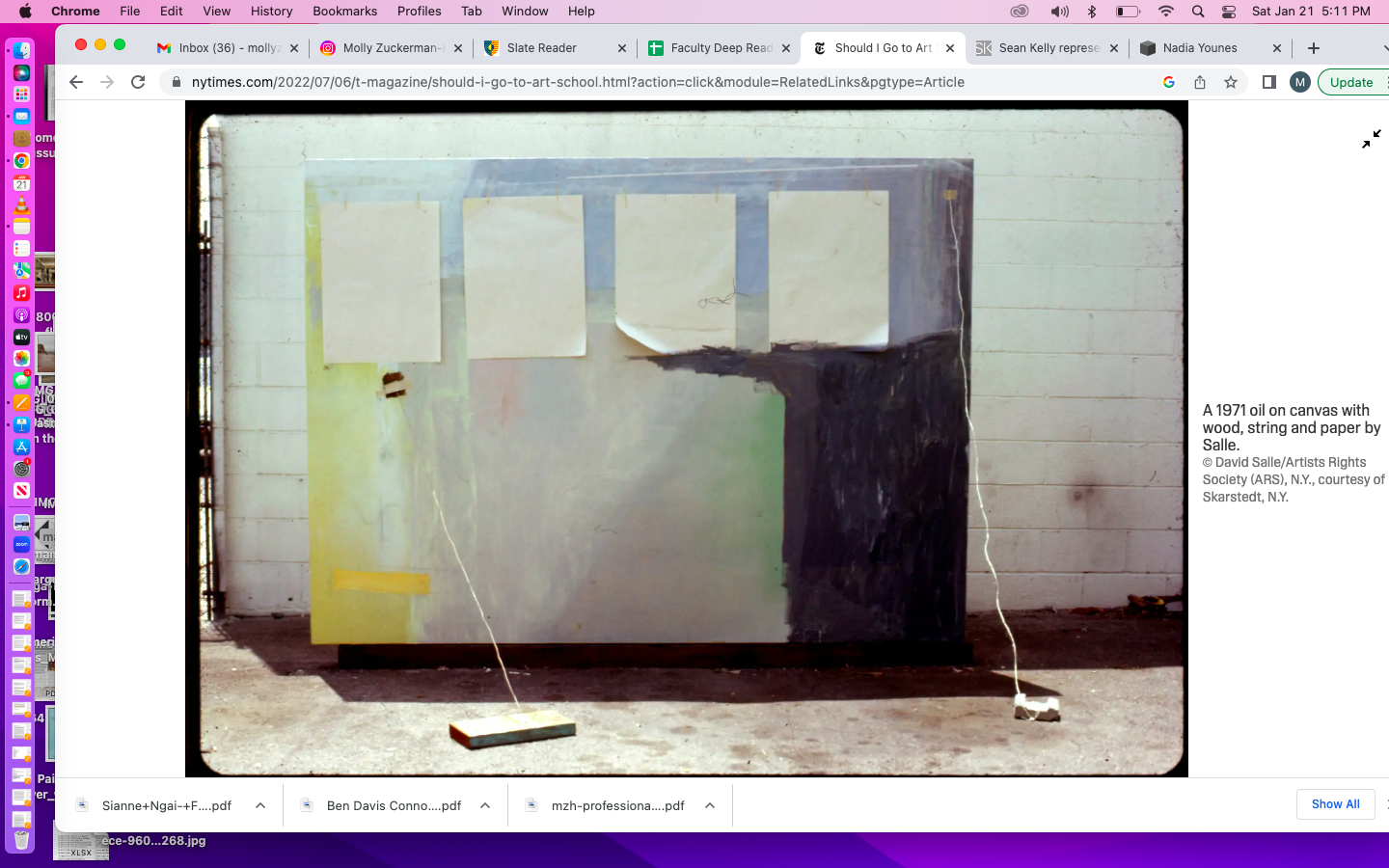Open Podcasts from the Dock
This screenshot has width=1389, height=868.
(21, 315)
